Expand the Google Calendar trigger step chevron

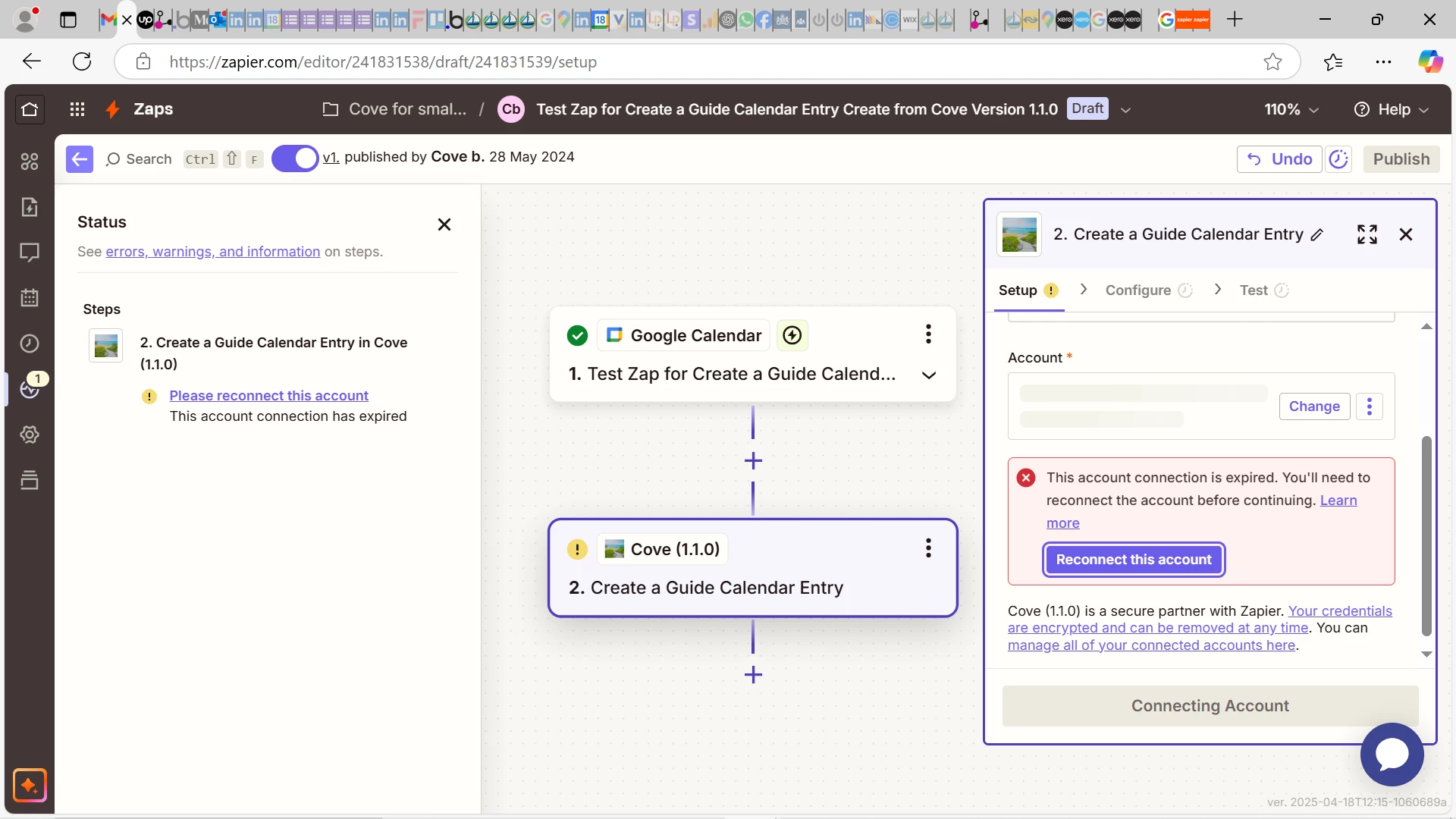(x=928, y=375)
